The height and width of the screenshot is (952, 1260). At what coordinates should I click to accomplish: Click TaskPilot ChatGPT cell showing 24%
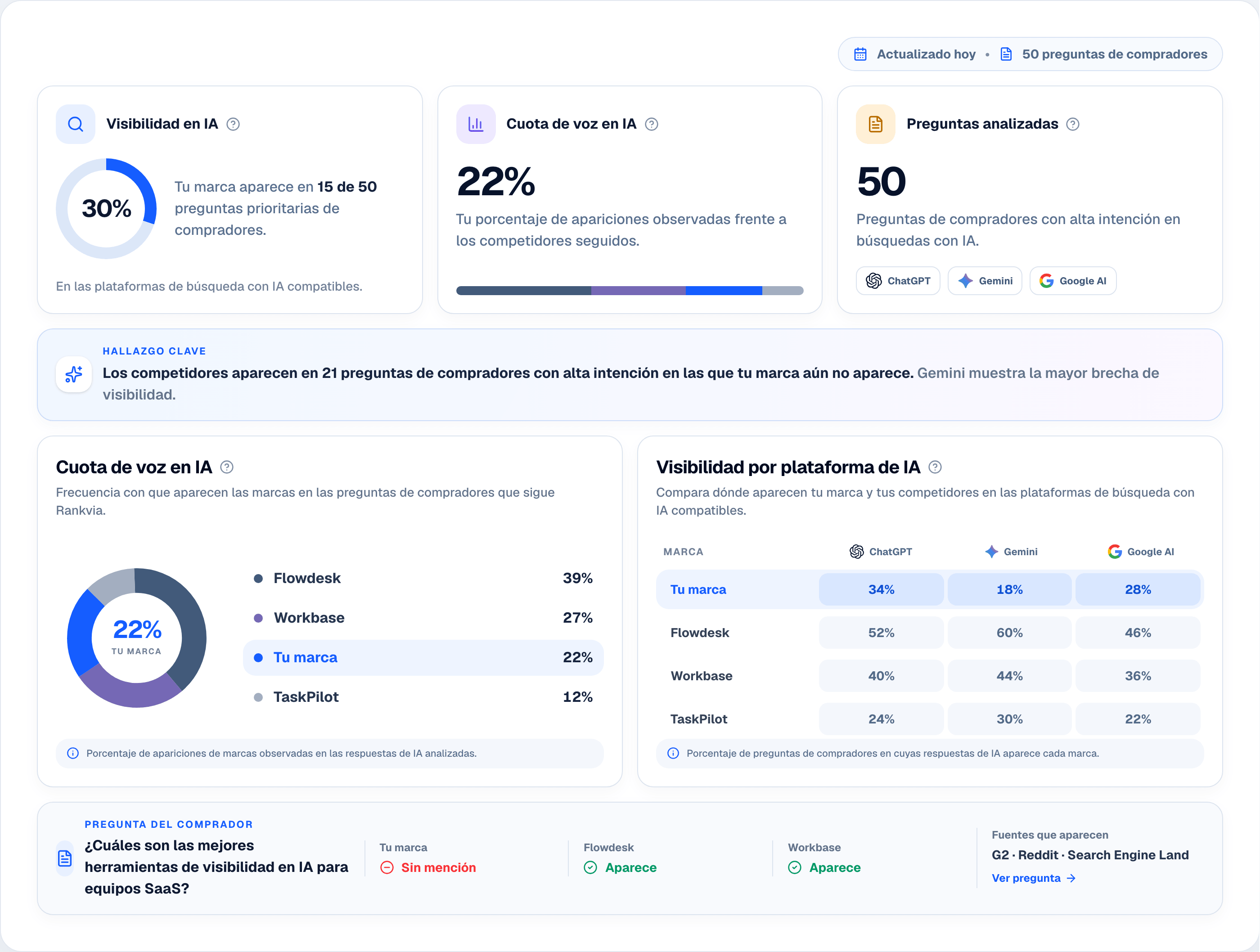coord(881,719)
